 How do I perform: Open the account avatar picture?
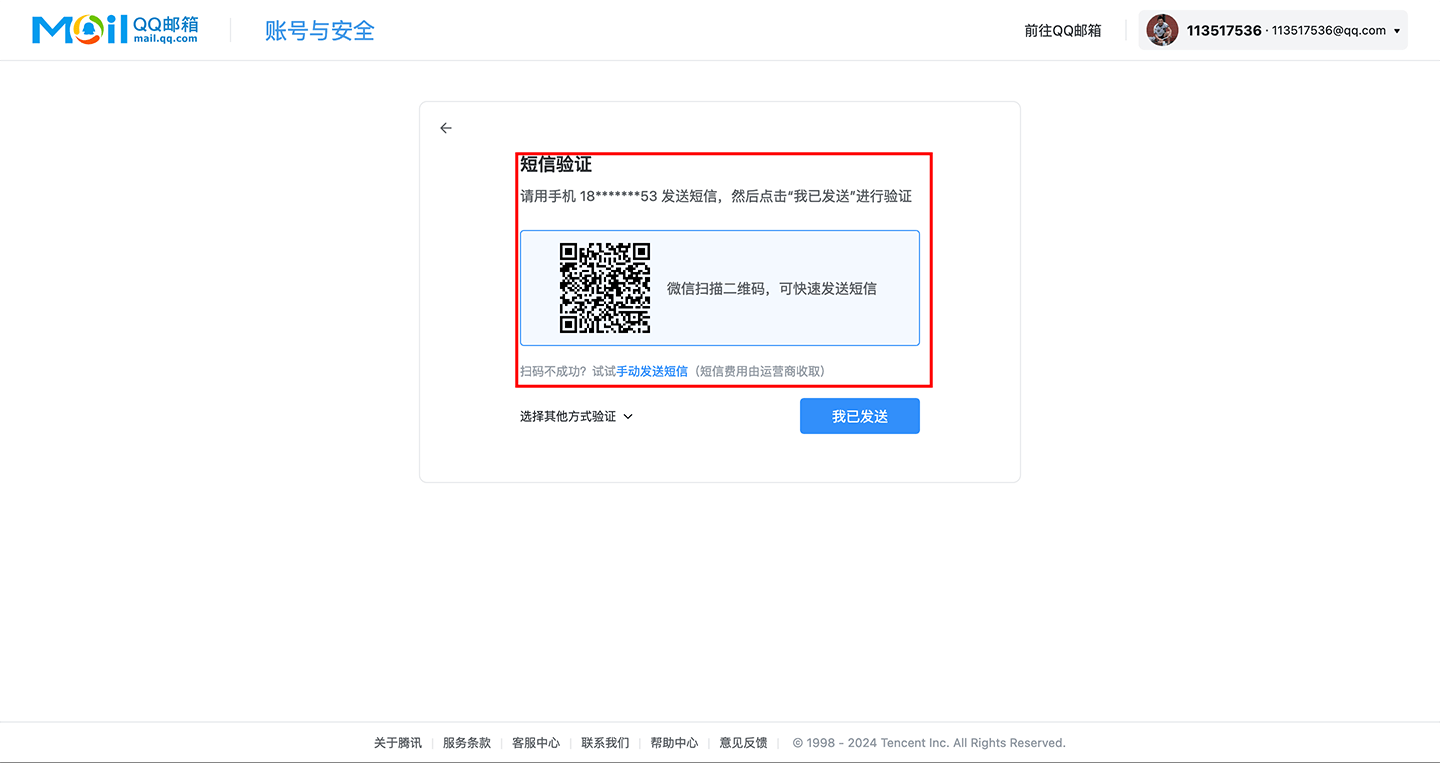pyautogui.click(x=1162, y=30)
